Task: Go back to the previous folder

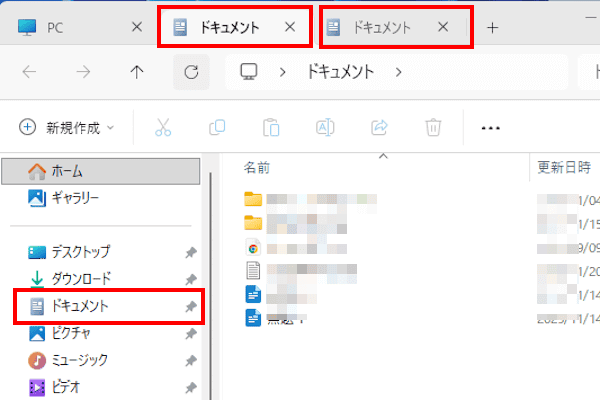Action: coord(29,72)
